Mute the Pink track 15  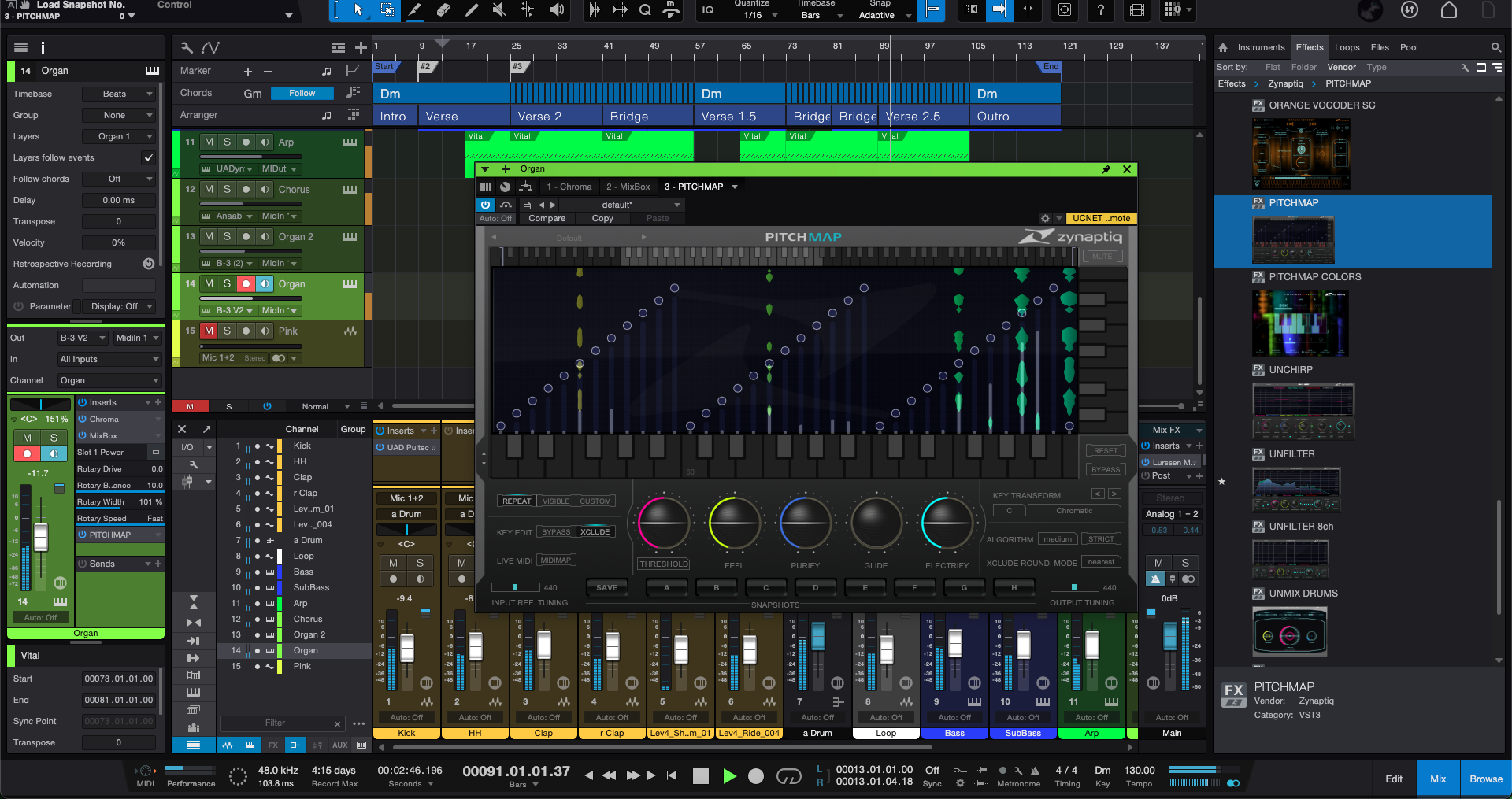tap(209, 331)
